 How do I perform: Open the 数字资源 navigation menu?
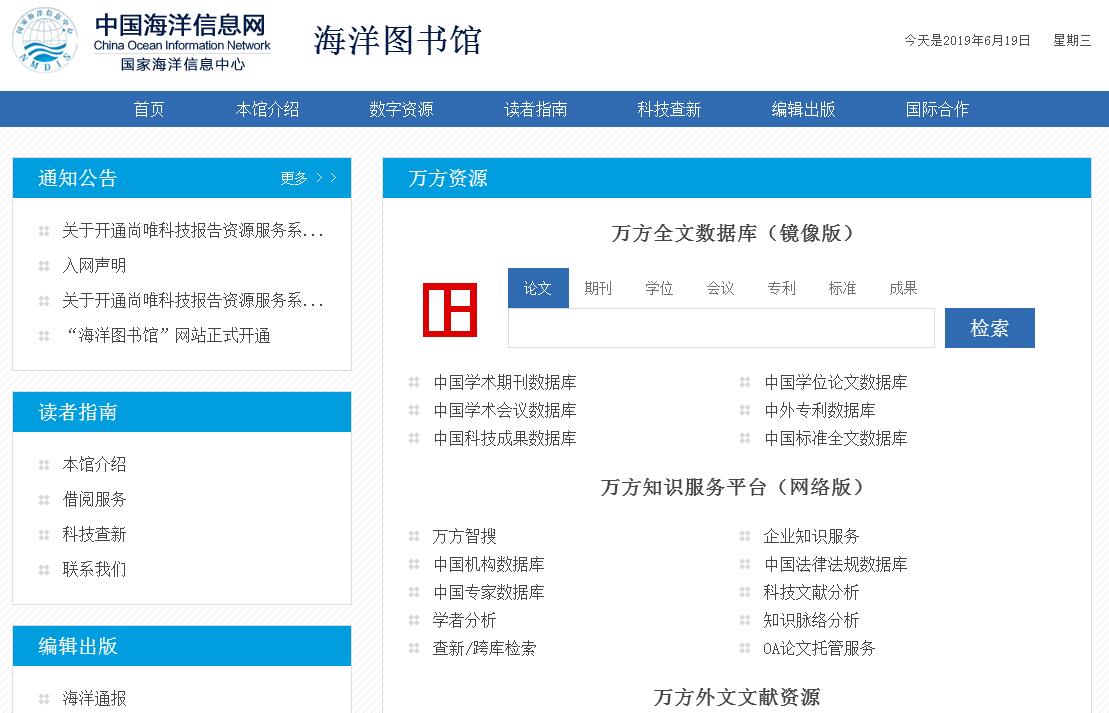tap(401, 109)
